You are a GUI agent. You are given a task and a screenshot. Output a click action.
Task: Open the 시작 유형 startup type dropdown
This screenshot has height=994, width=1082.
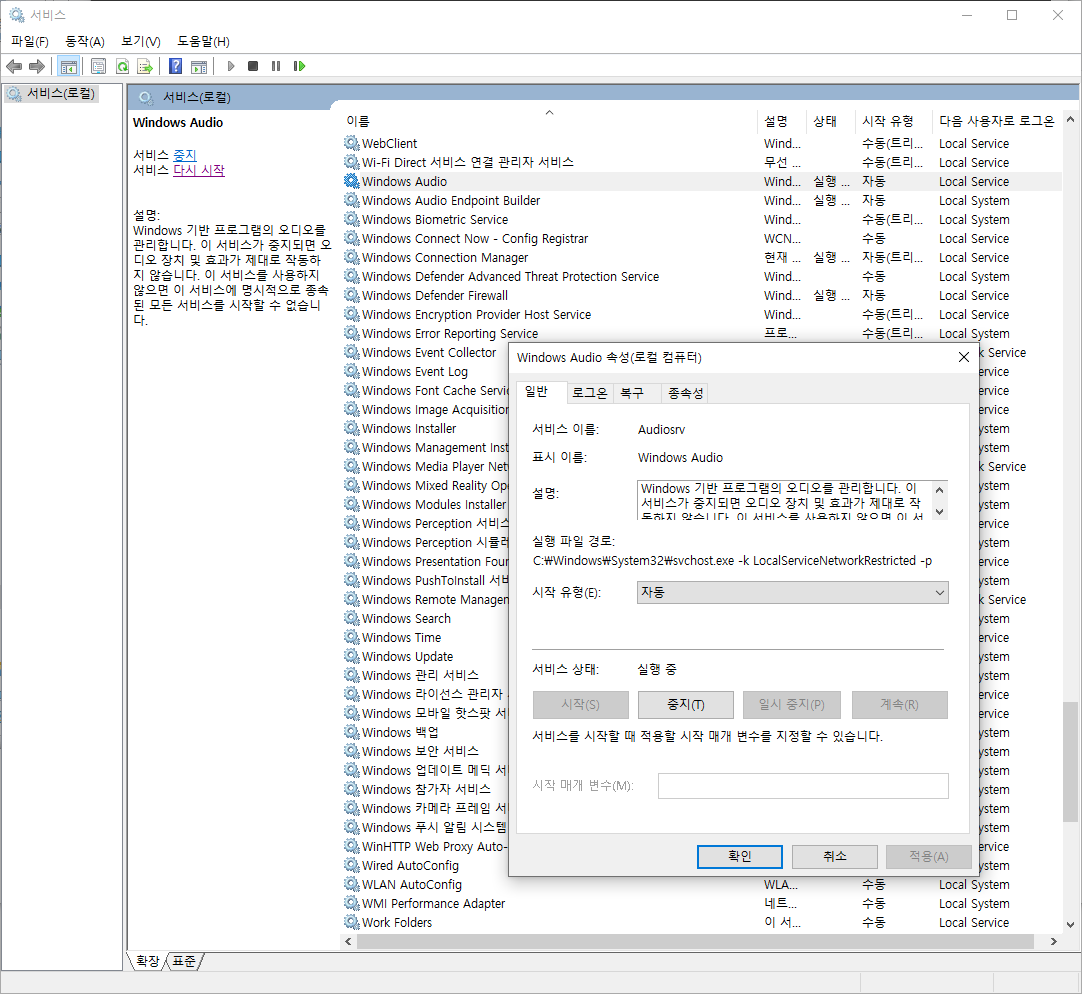[x=792, y=592]
